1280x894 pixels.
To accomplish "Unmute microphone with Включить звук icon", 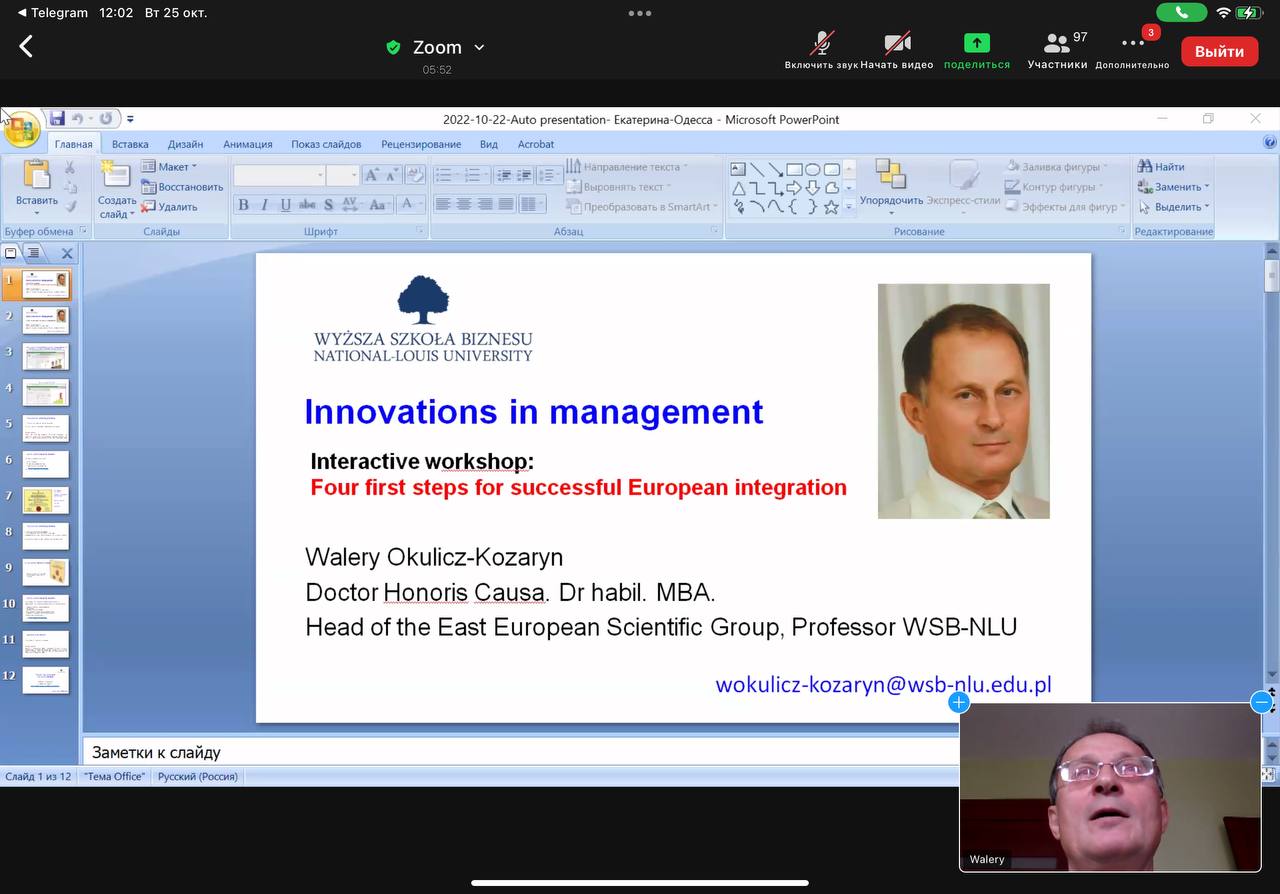I will coord(821,46).
